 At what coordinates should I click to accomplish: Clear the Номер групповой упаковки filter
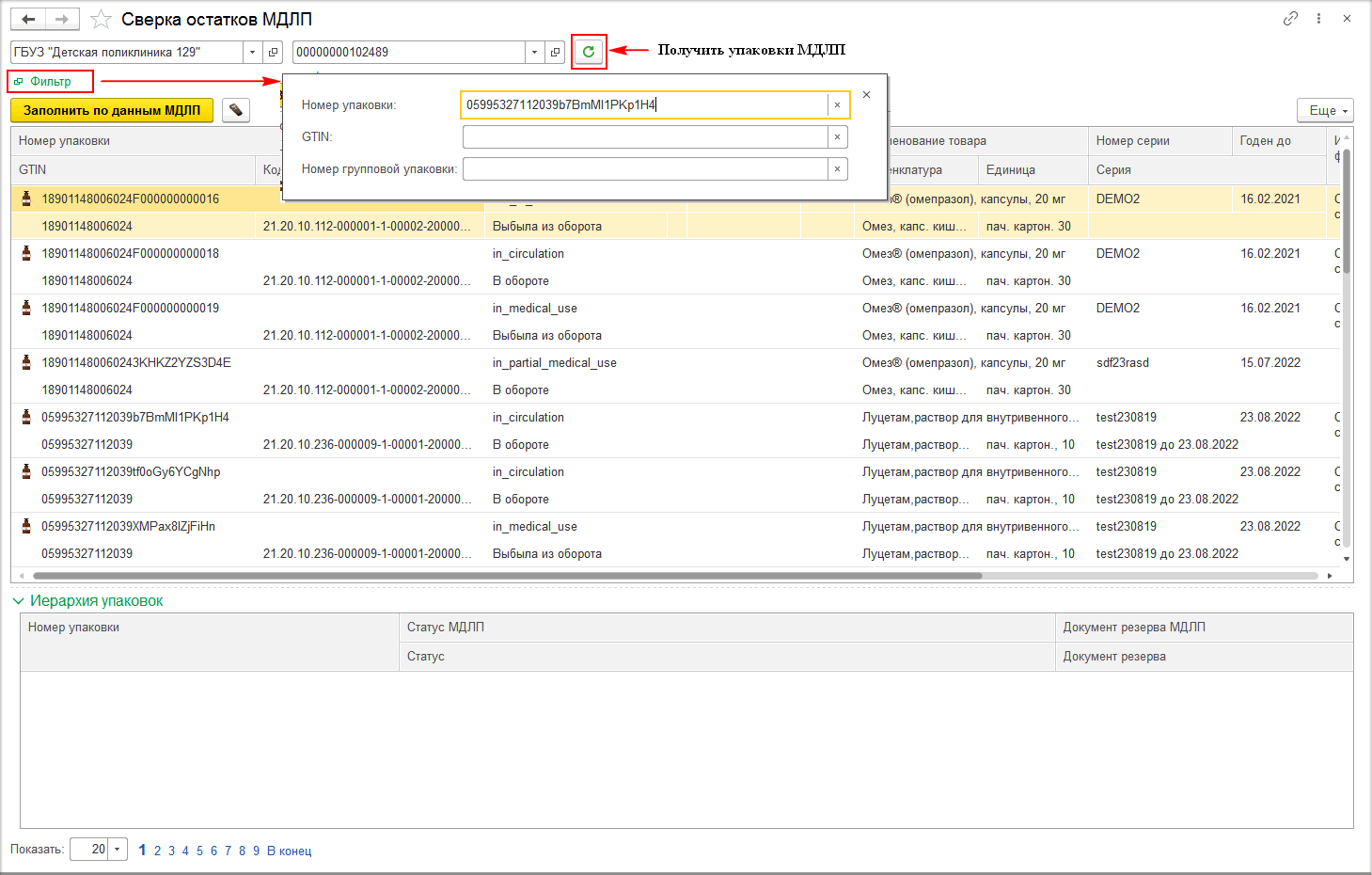[837, 169]
